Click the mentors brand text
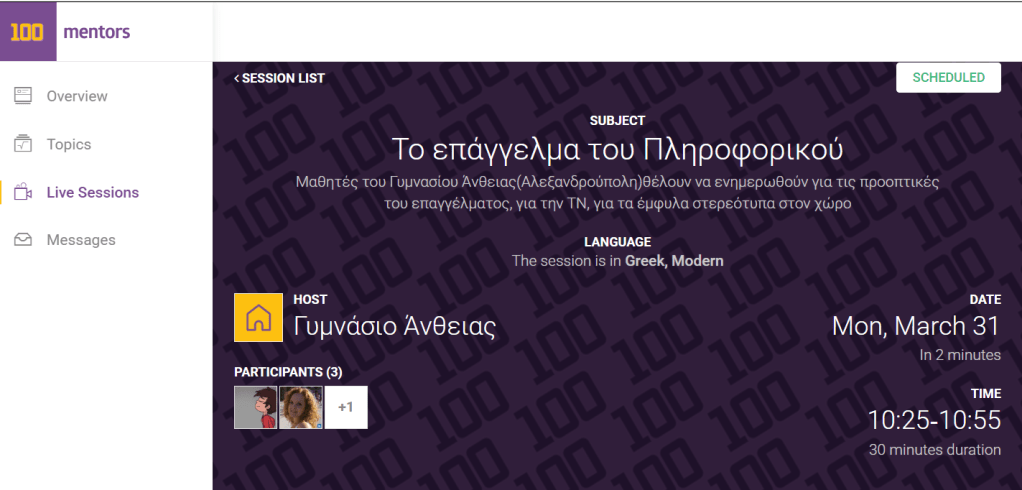The image size is (1022, 490). pyautogui.click(x=96, y=31)
